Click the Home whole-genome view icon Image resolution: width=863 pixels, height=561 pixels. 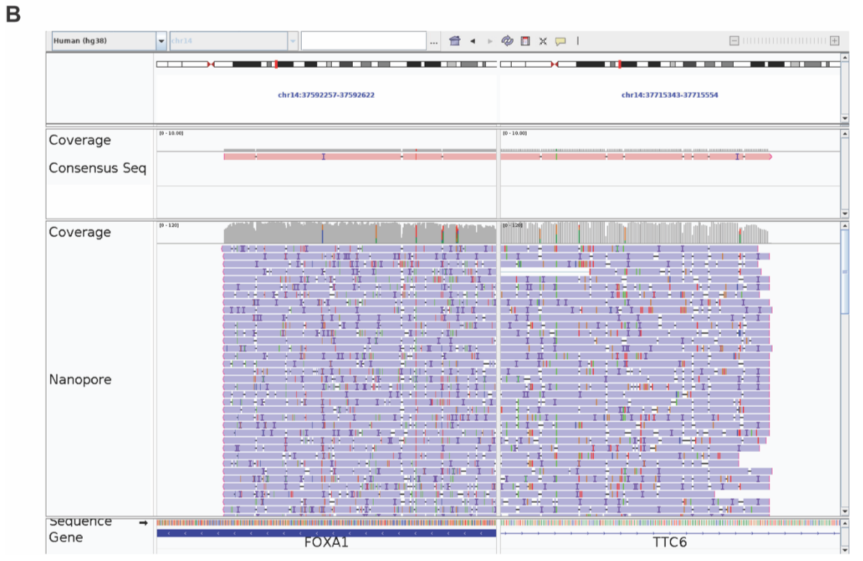[455, 41]
